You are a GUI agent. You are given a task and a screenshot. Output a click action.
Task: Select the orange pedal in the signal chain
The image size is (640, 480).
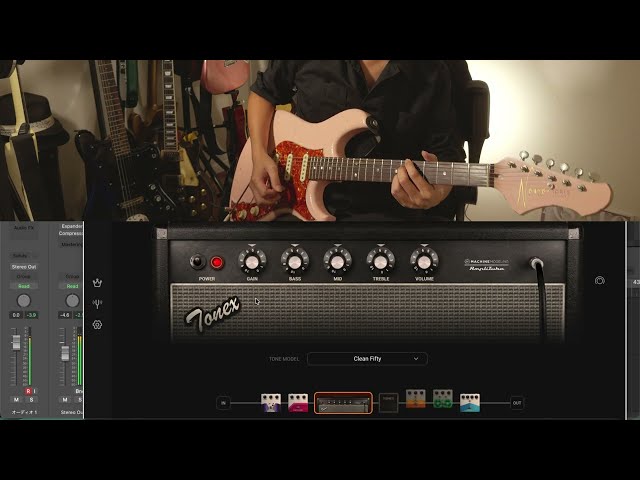tap(416, 399)
